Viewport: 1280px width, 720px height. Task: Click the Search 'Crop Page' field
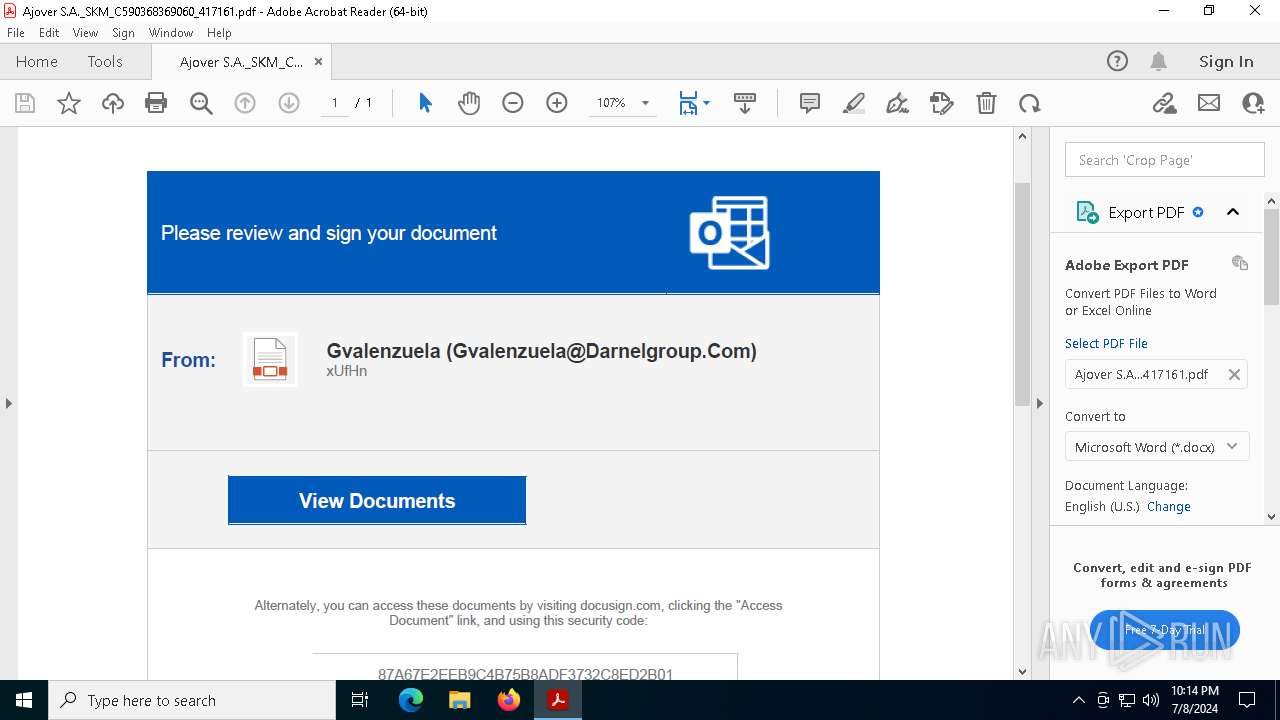[1165, 160]
